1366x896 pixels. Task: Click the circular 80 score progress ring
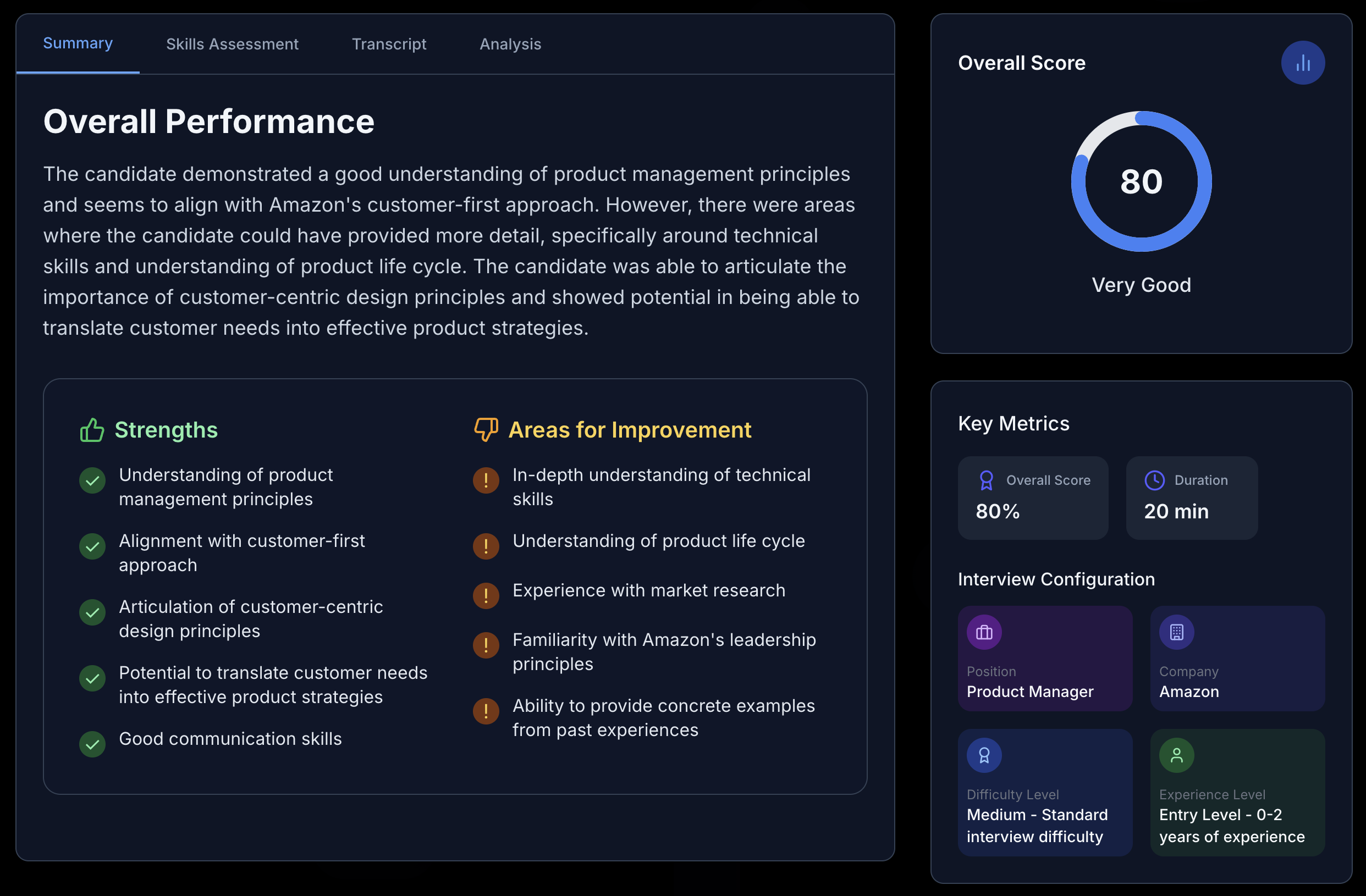[1141, 181]
